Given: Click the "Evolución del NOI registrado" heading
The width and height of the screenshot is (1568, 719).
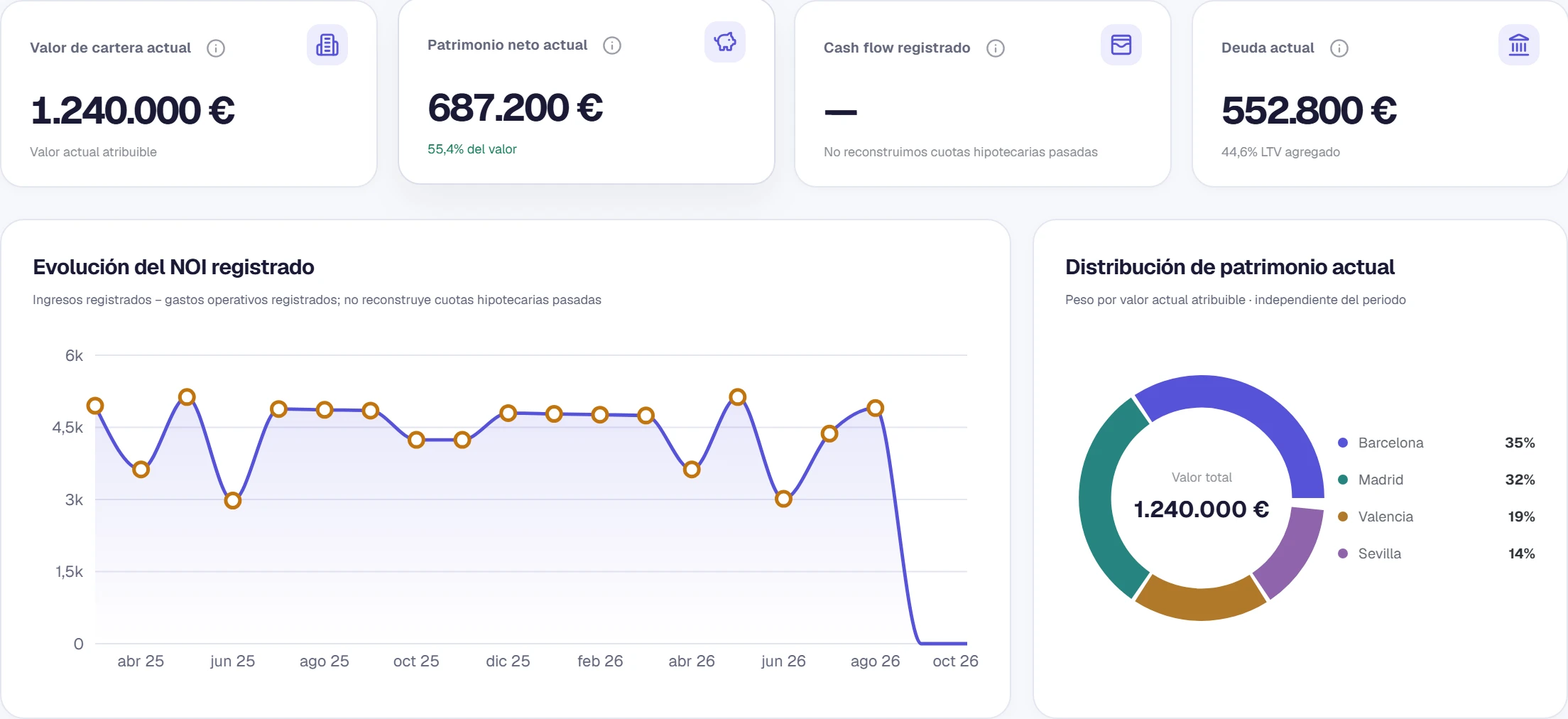Looking at the screenshot, I should pyautogui.click(x=173, y=267).
